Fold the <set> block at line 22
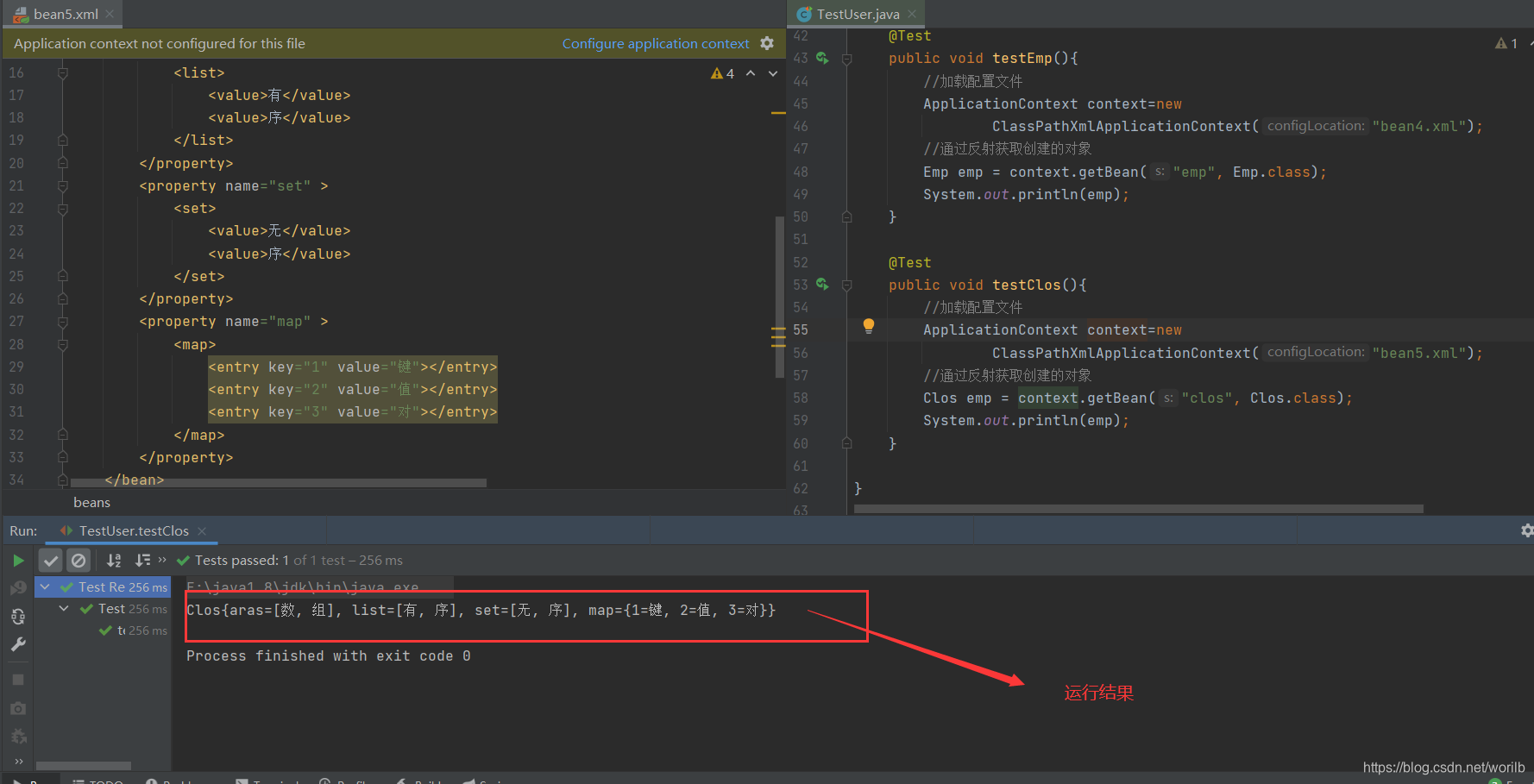1534x784 pixels. pos(63,208)
